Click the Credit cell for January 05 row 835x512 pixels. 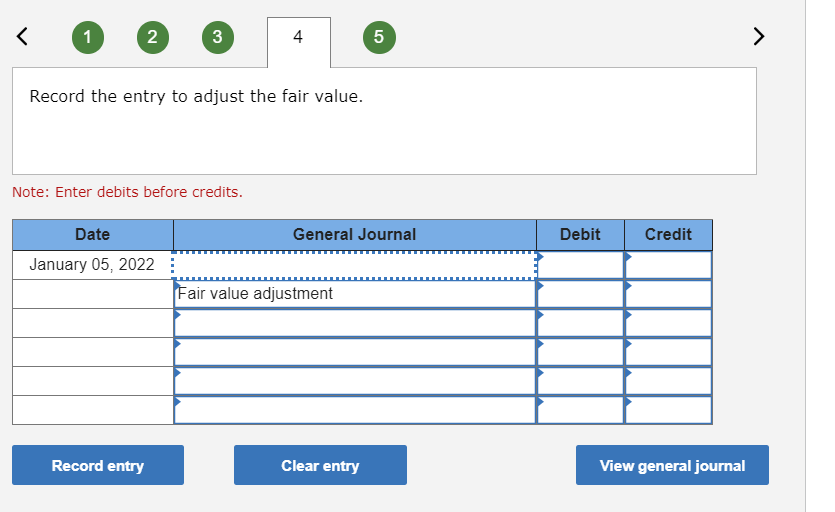[668, 265]
